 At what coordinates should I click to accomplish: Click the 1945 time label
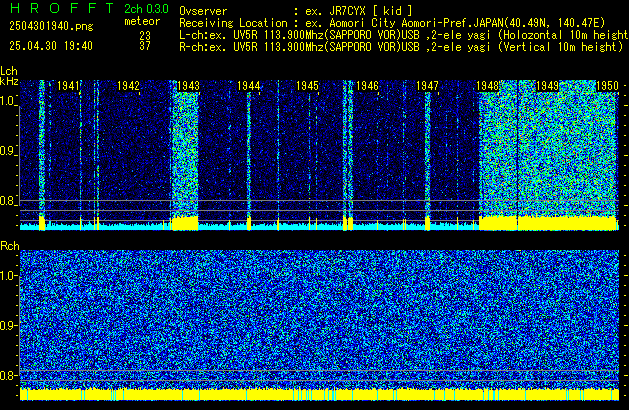[x=307, y=86]
